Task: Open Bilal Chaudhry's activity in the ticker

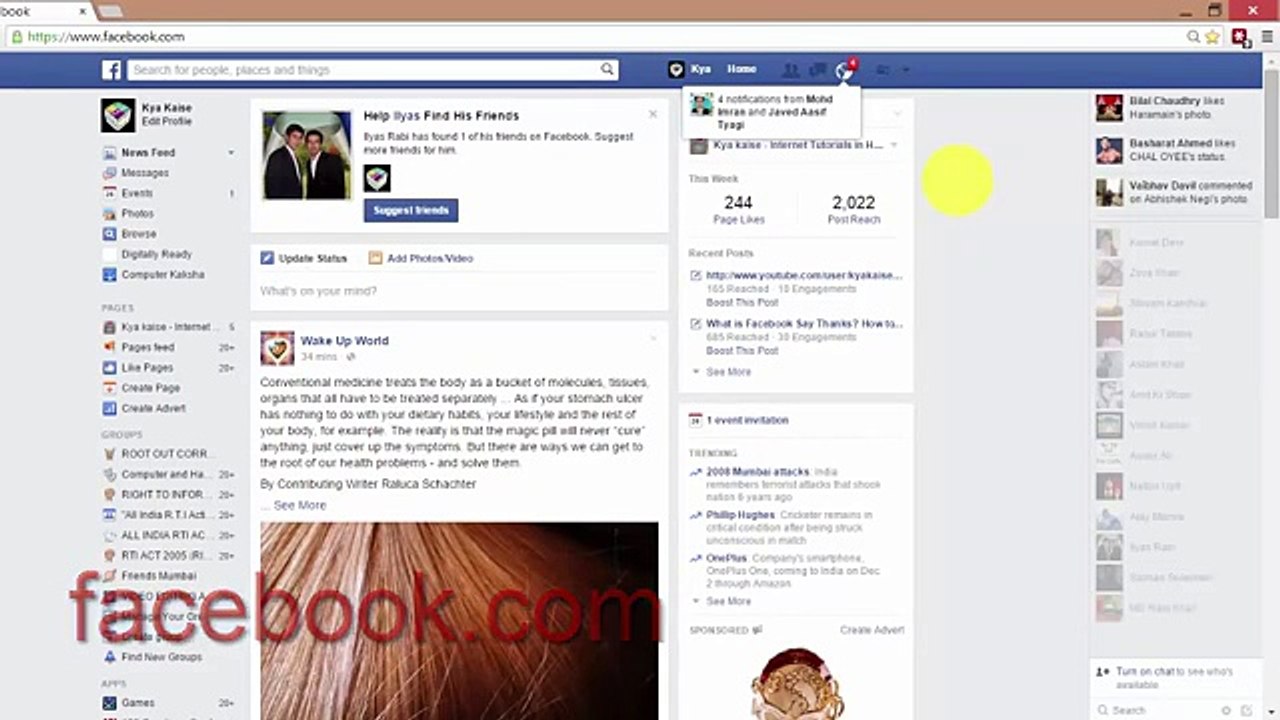Action: [x=1174, y=108]
